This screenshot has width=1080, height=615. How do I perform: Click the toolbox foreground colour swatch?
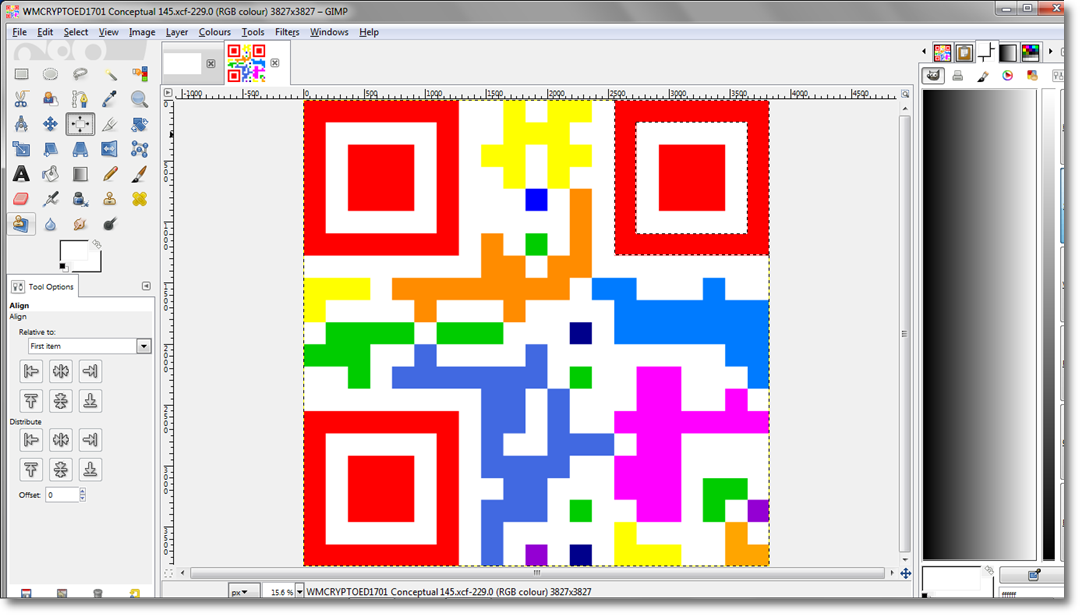coord(72,251)
